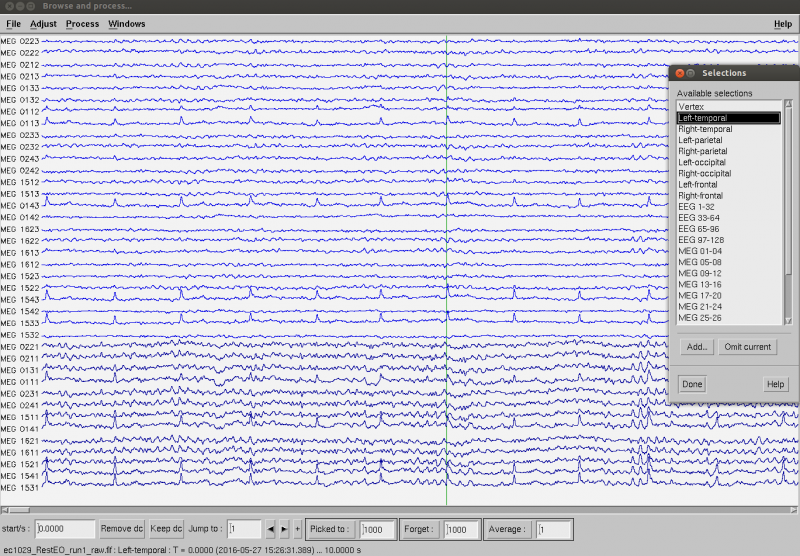Close the Selections dialog window
Viewport: 800px width, 556px height.
click(680, 73)
